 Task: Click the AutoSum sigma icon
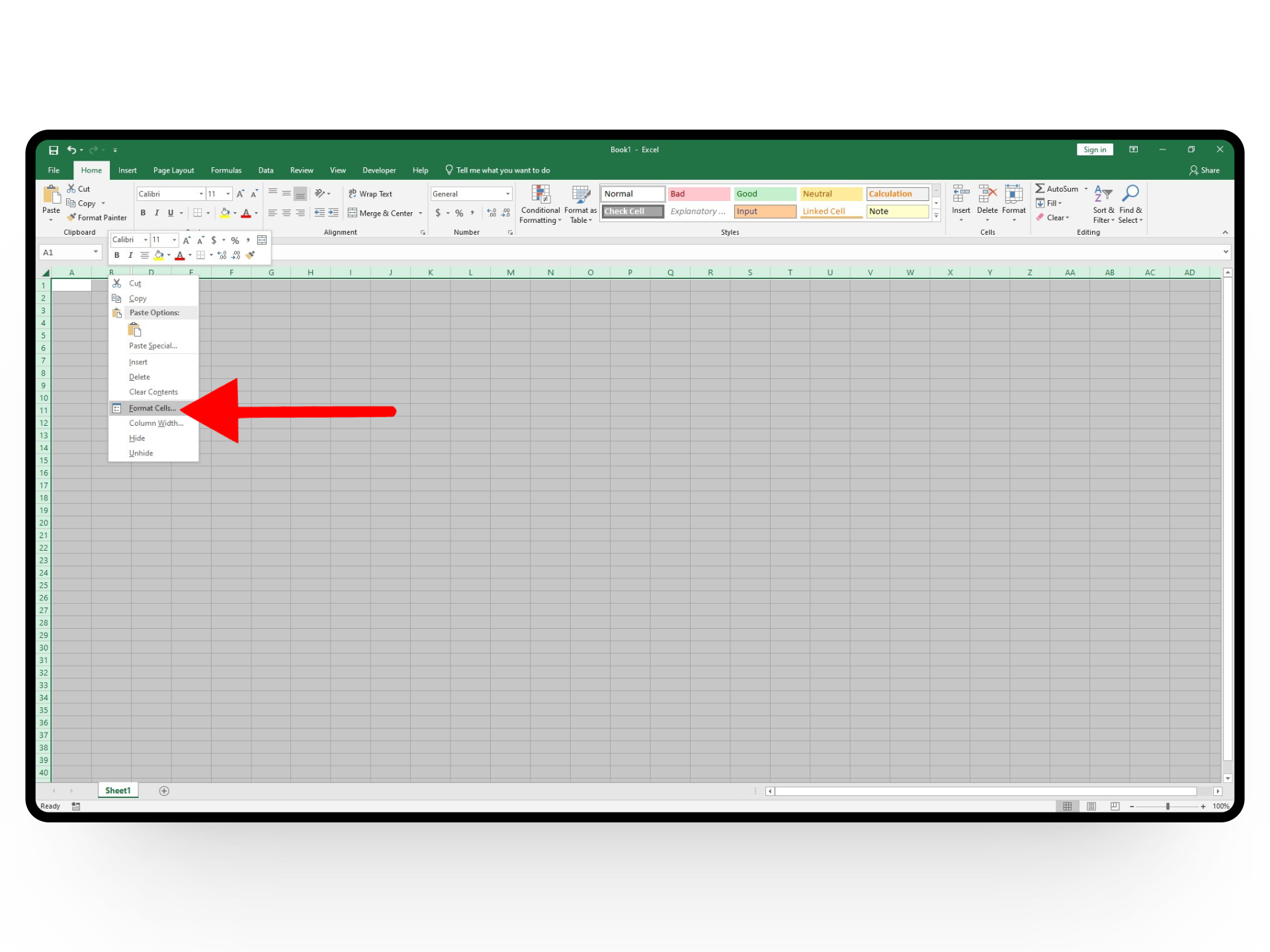pyautogui.click(x=1040, y=188)
